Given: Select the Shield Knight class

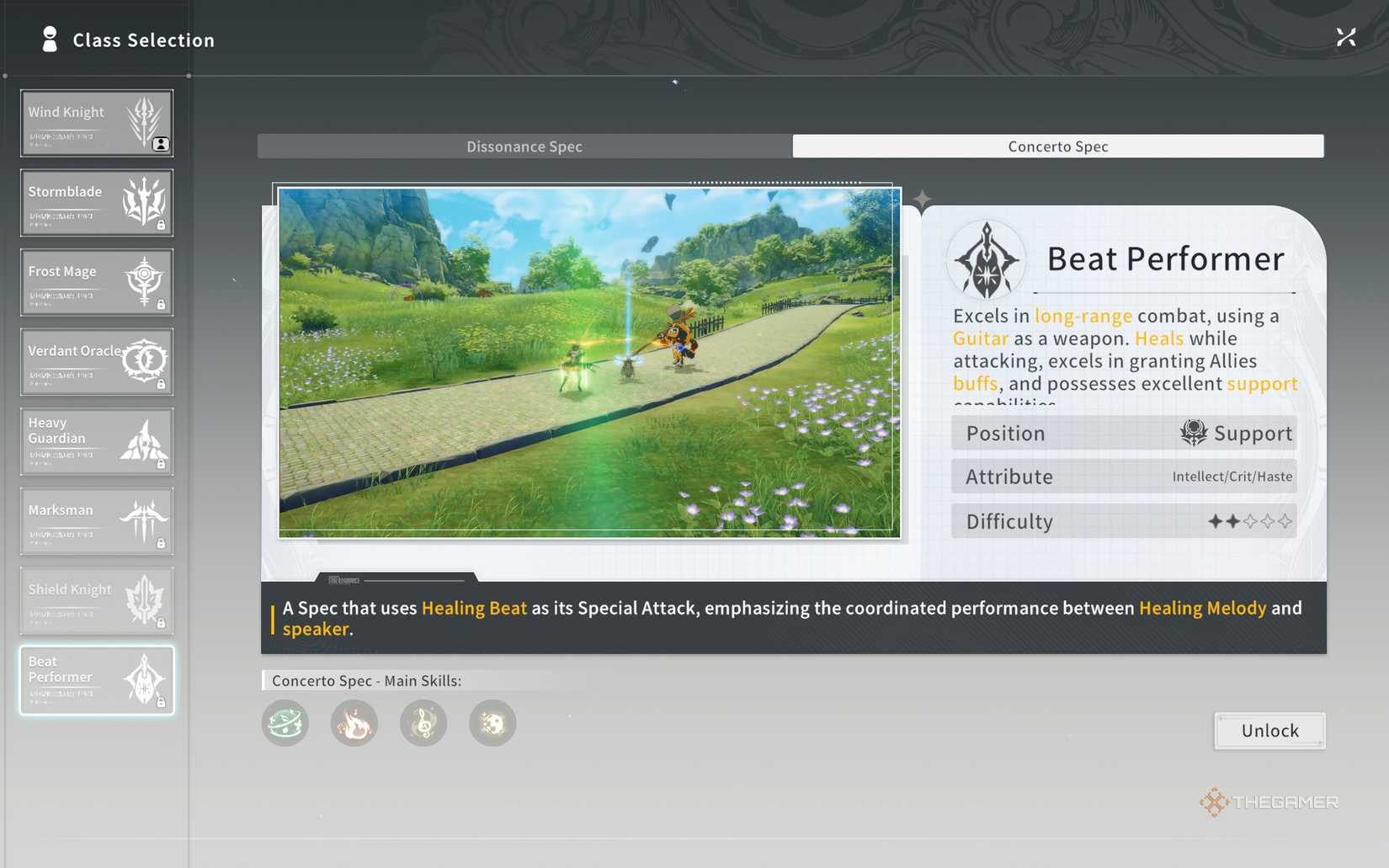Looking at the screenshot, I should pyautogui.click(x=97, y=600).
